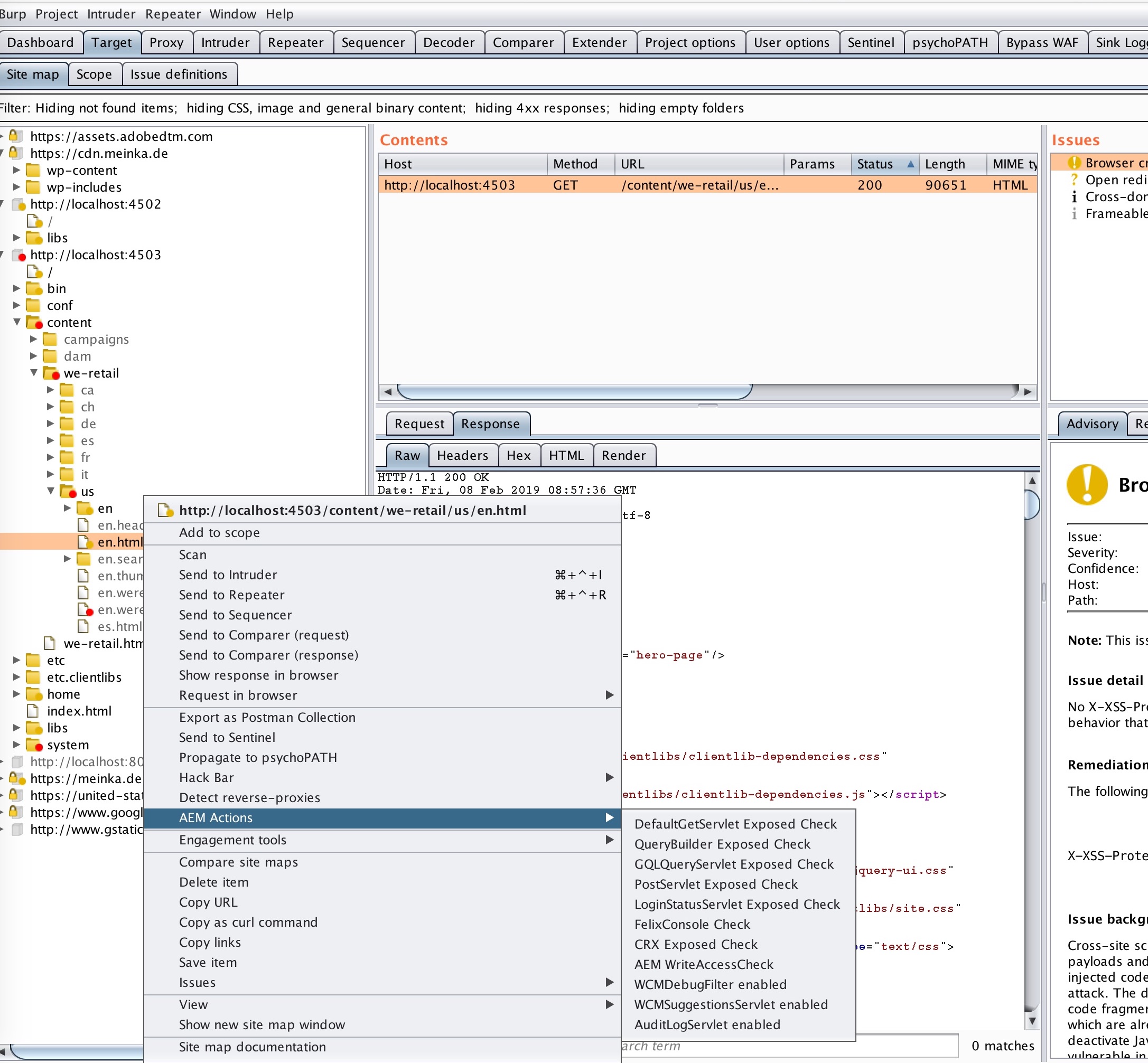Switch to the Proxy tab
This screenshot has height=1063, width=1148.
(x=166, y=43)
